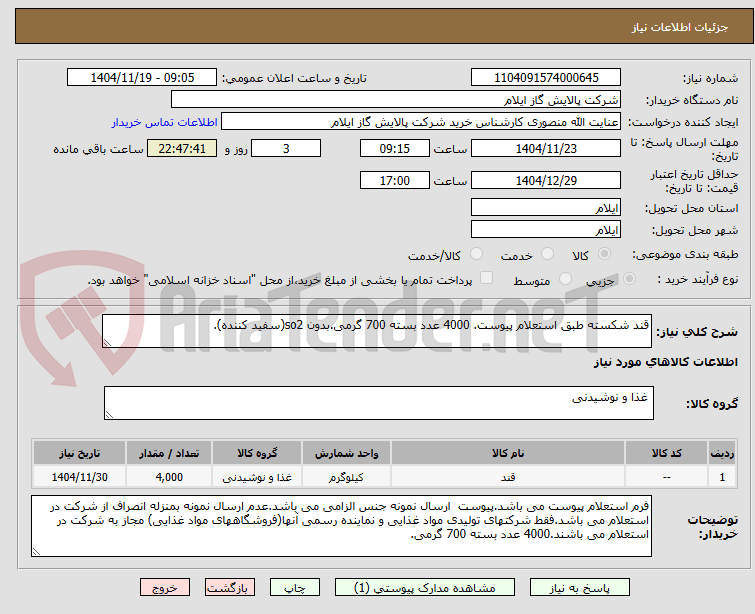Click the requester field عنایت الله منصوری
The image size is (755, 614).
421,122
